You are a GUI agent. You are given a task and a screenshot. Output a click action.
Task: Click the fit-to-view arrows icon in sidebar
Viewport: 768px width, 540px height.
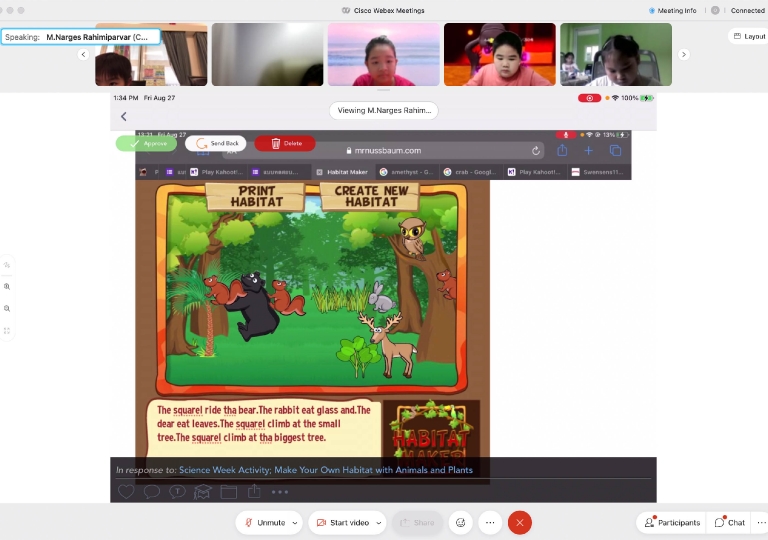(7, 331)
